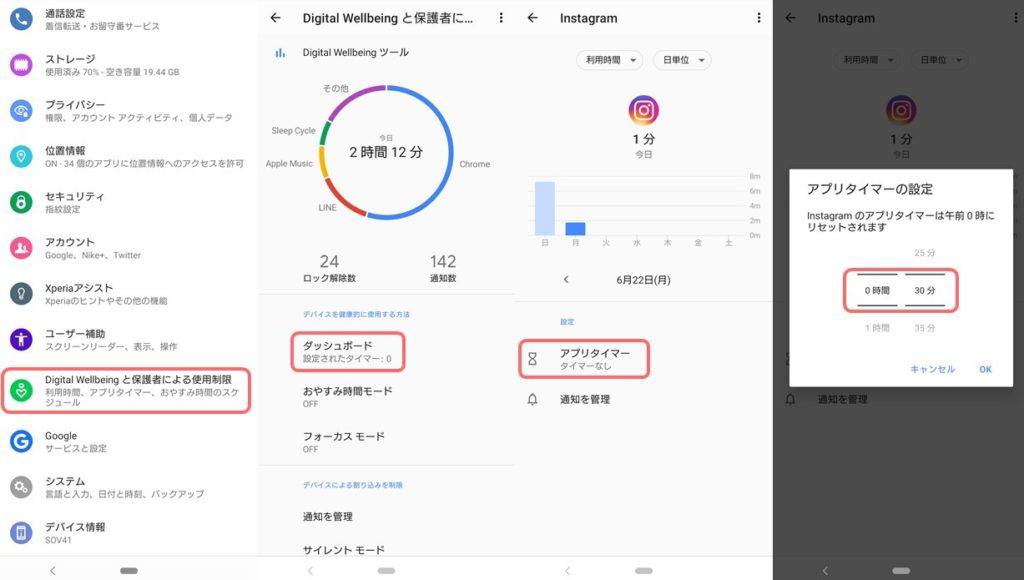The image size is (1024, 580).
Task: Open セキュリティ 指紋設定 entry
Action: [x=129, y=202]
